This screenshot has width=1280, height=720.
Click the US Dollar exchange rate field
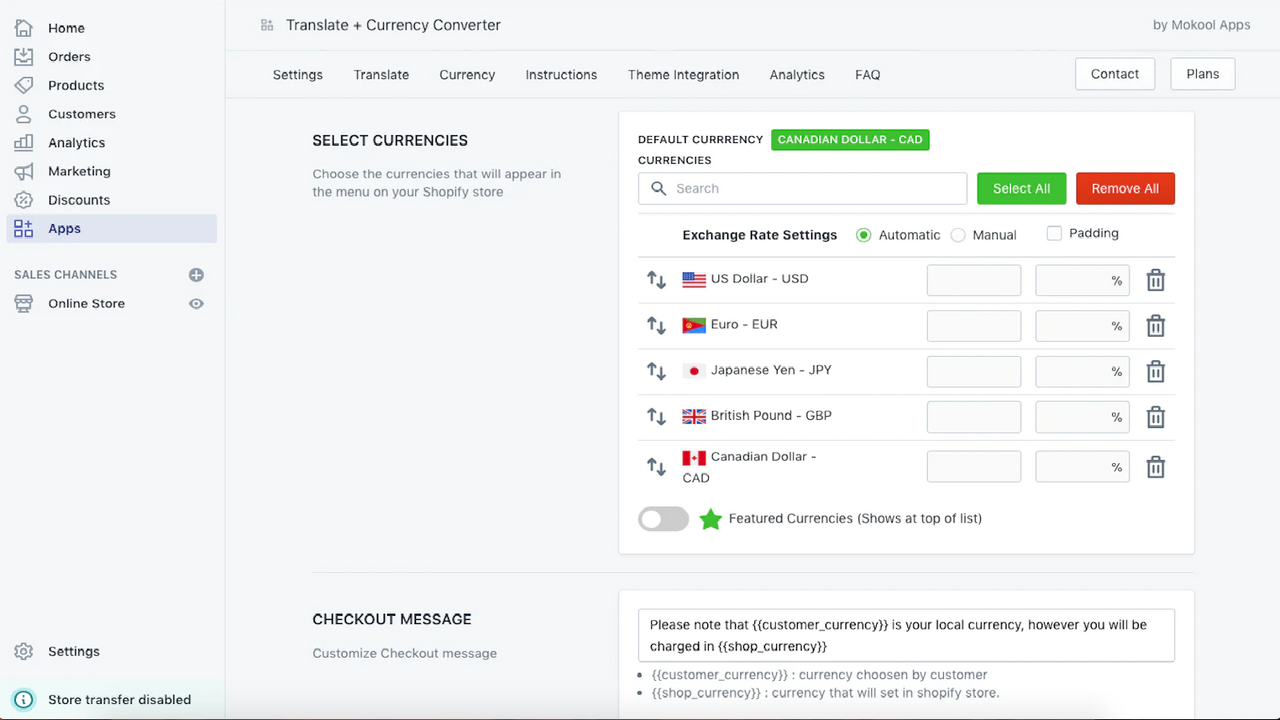tap(974, 280)
